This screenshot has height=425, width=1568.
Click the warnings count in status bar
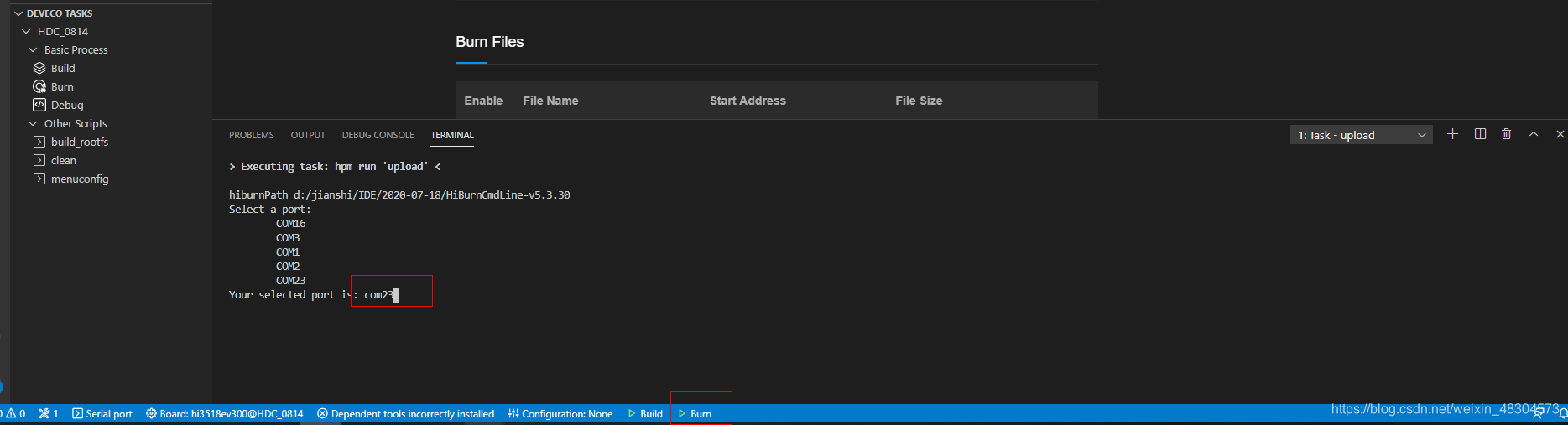(16, 414)
